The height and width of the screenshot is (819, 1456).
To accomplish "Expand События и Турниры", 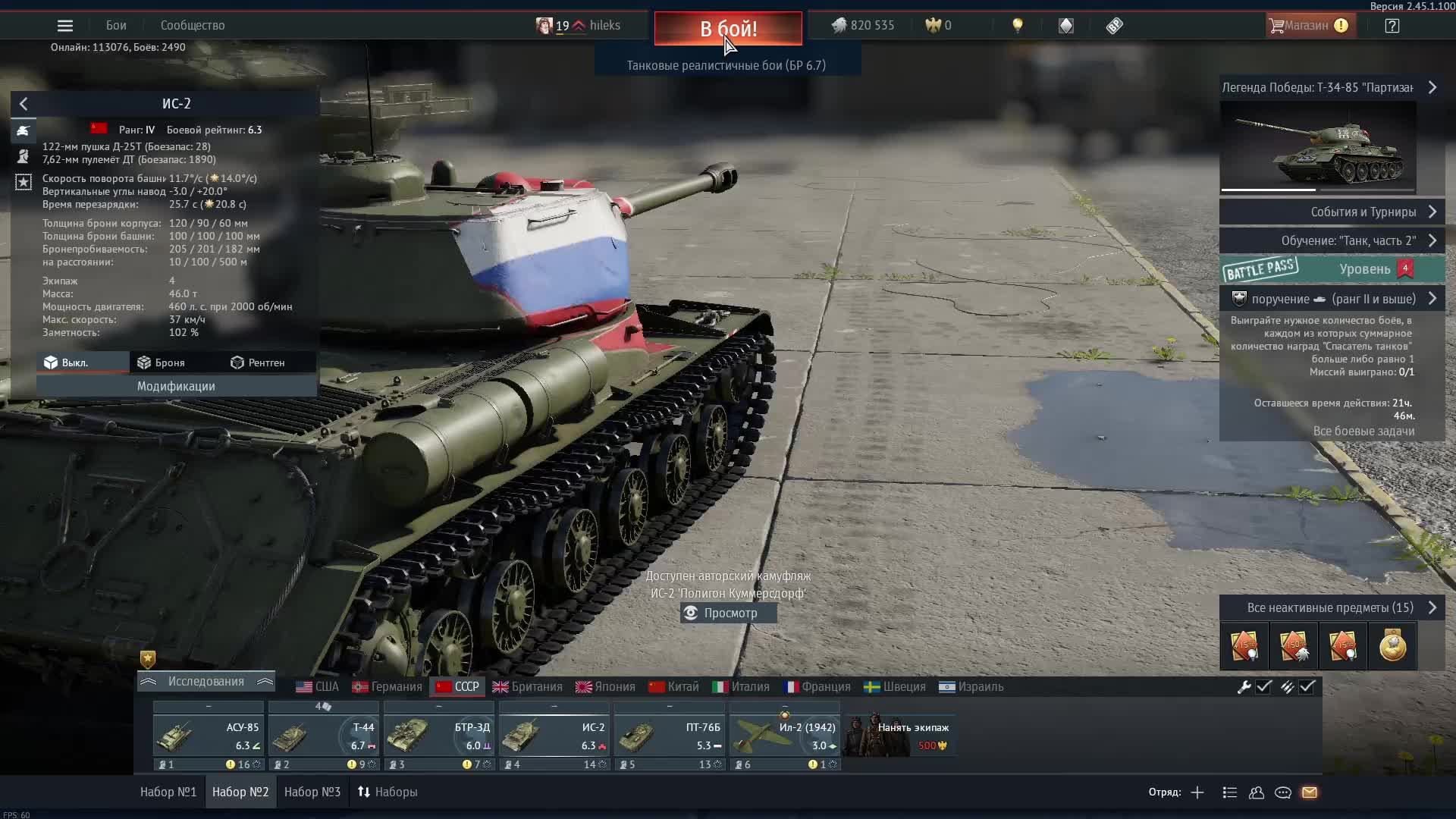I will 1332,212.
